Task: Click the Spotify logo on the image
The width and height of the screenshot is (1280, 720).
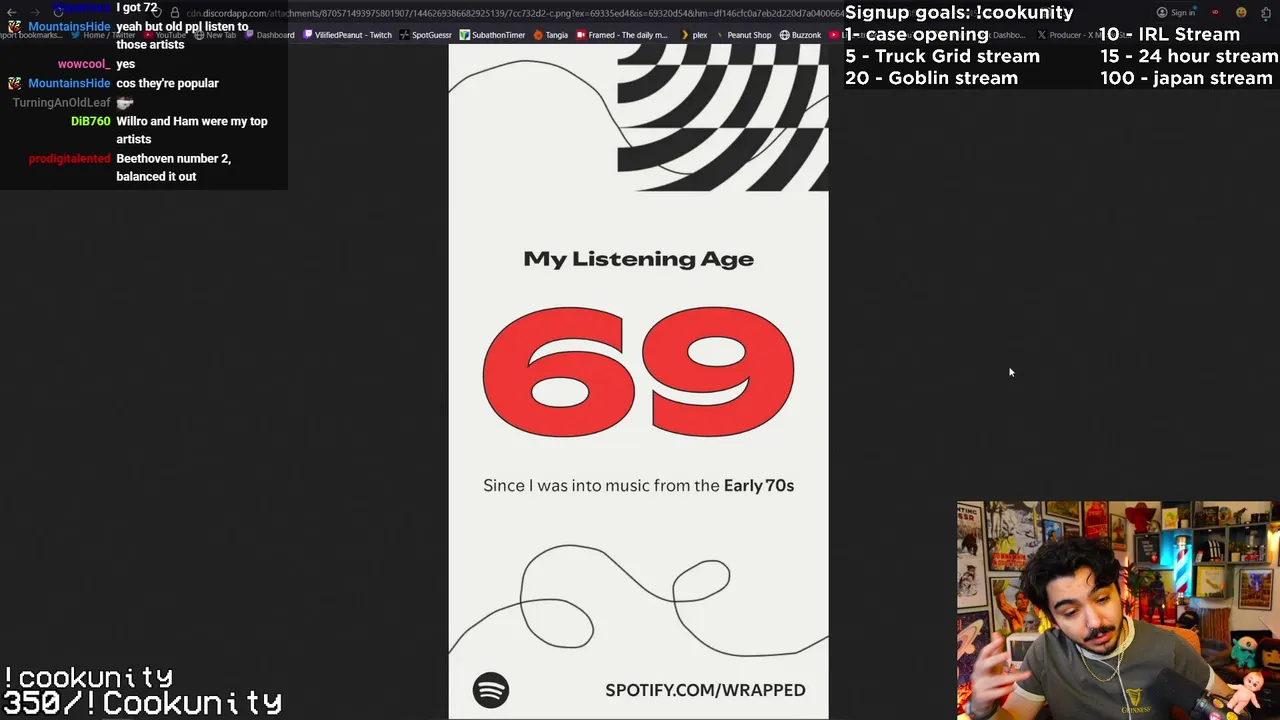Action: coord(491,690)
